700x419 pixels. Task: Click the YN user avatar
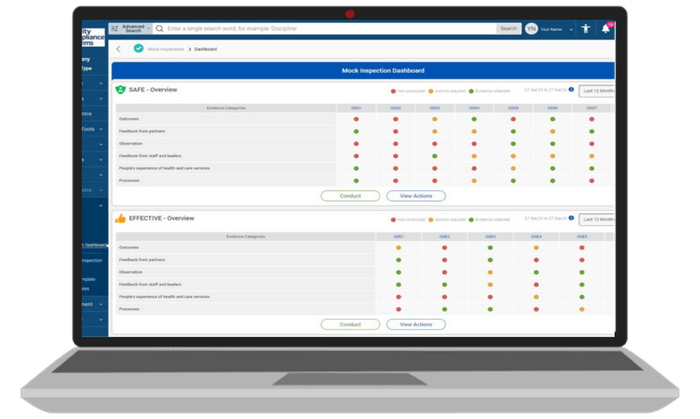[531, 29]
